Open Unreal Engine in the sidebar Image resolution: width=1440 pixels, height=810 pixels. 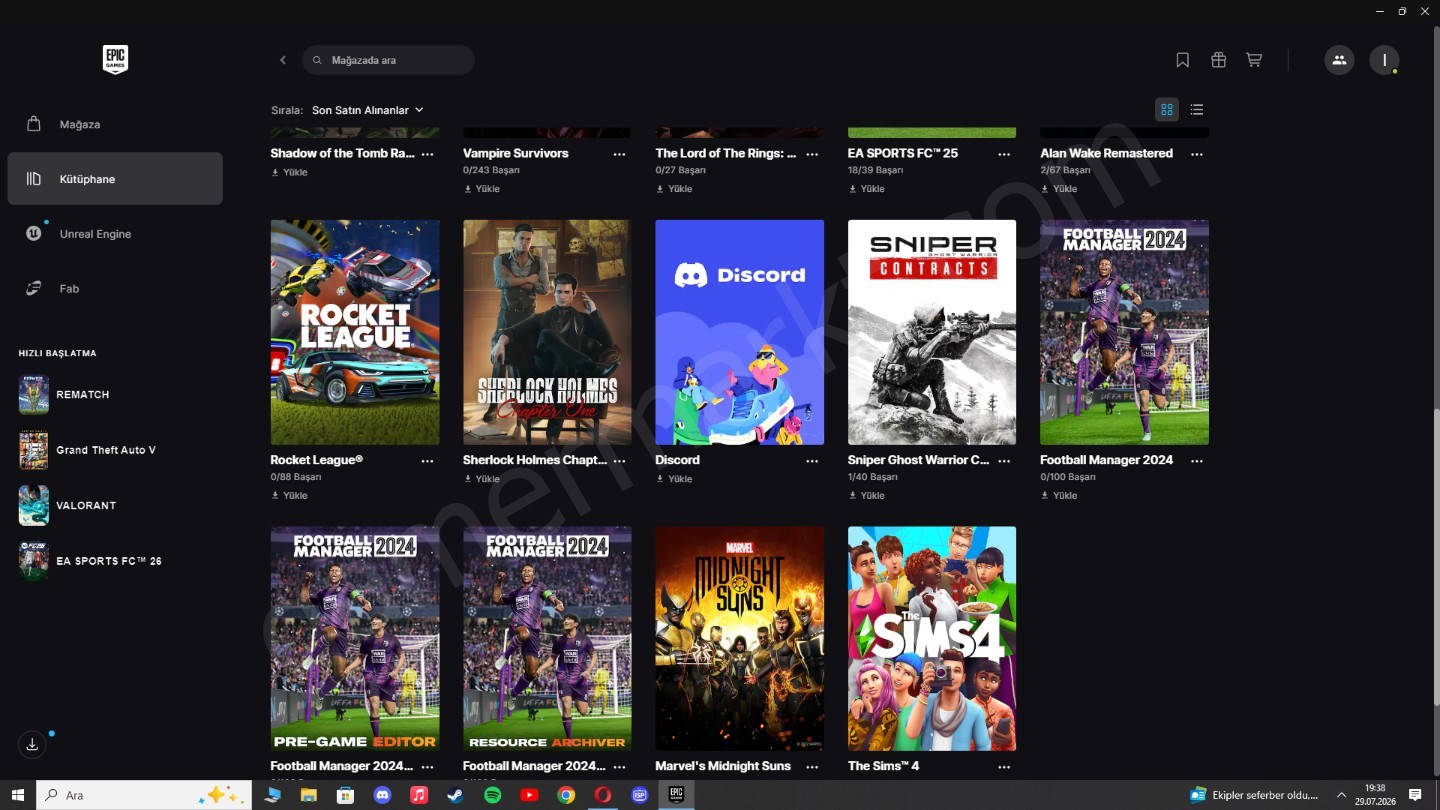click(115, 234)
